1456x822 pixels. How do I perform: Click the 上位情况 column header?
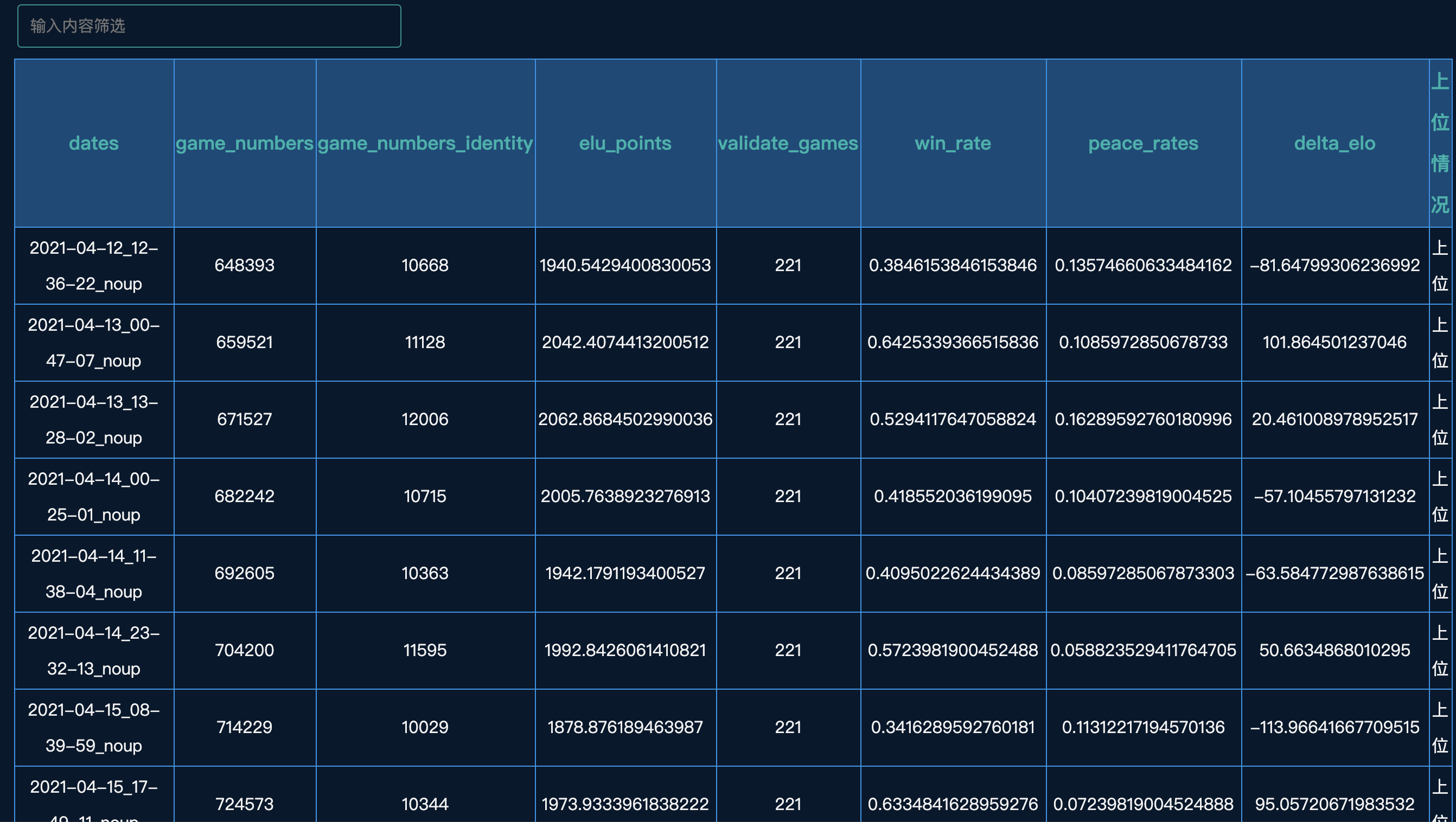(1440, 144)
